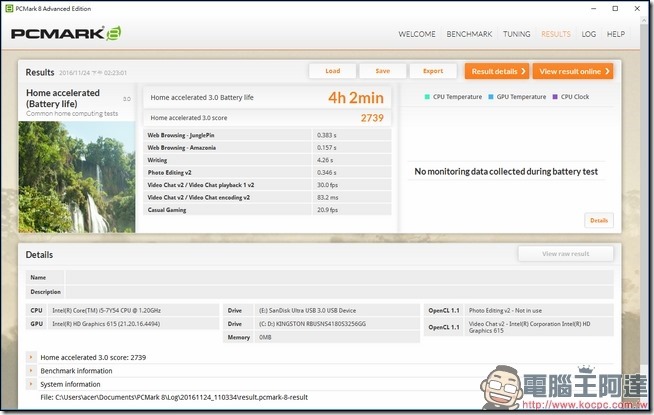The height and width of the screenshot is (415, 654).
Task: Toggle CPU Temperature legend swatch
Action: (x=427, y=97)
